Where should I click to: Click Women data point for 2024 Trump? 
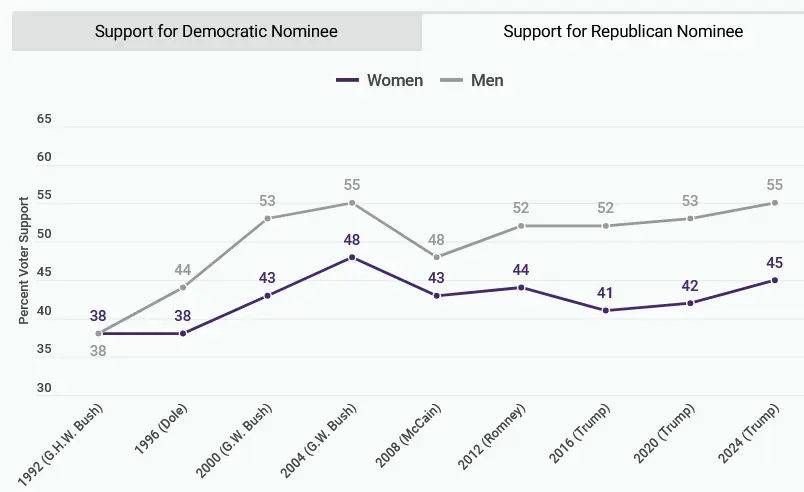774,280
